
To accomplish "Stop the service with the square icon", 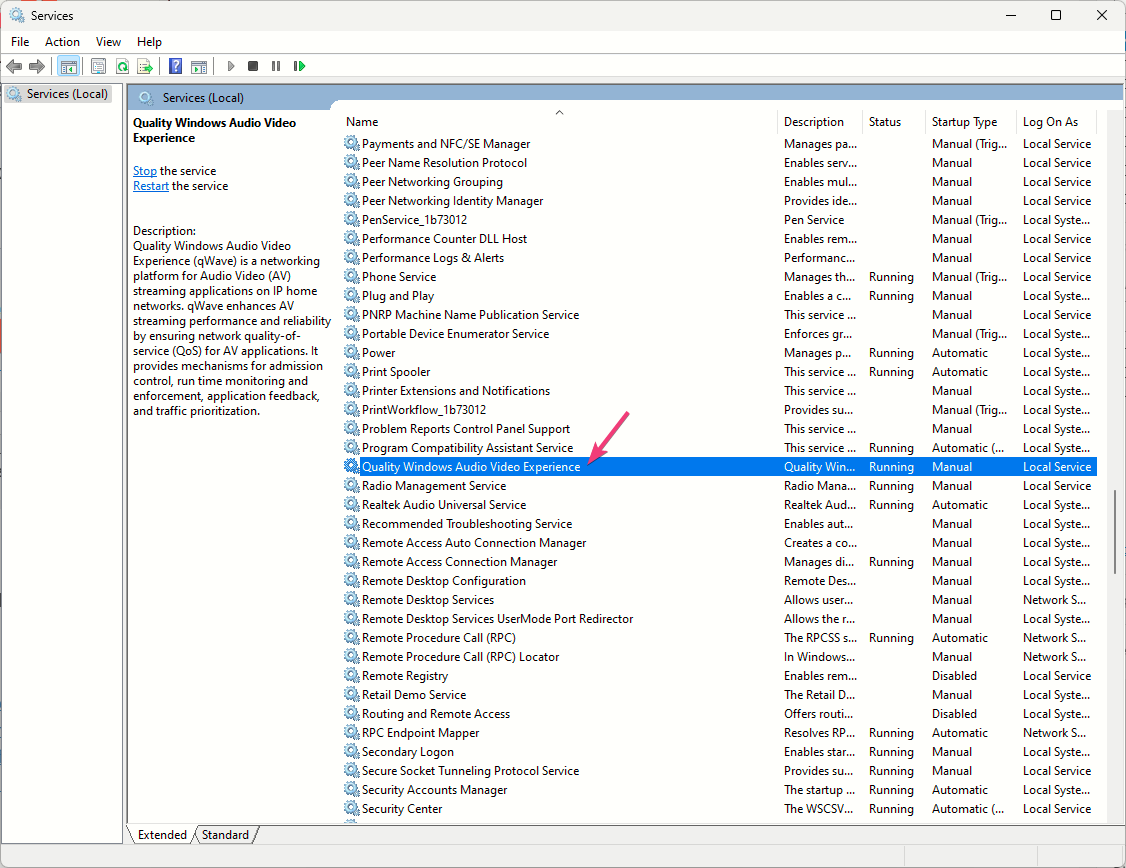I will (x=253, y=66).
